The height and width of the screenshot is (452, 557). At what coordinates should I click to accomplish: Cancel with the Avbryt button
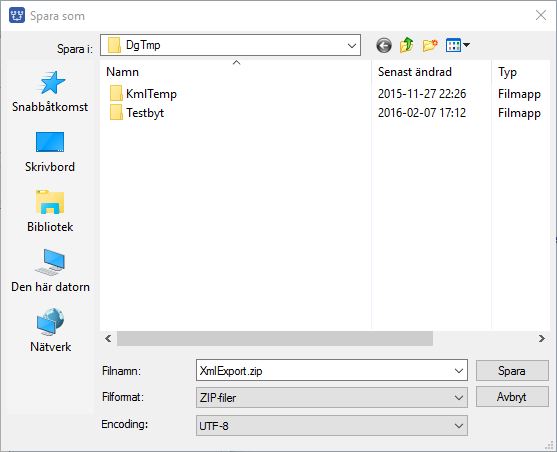pyautogui.click(x=512, y=397)
